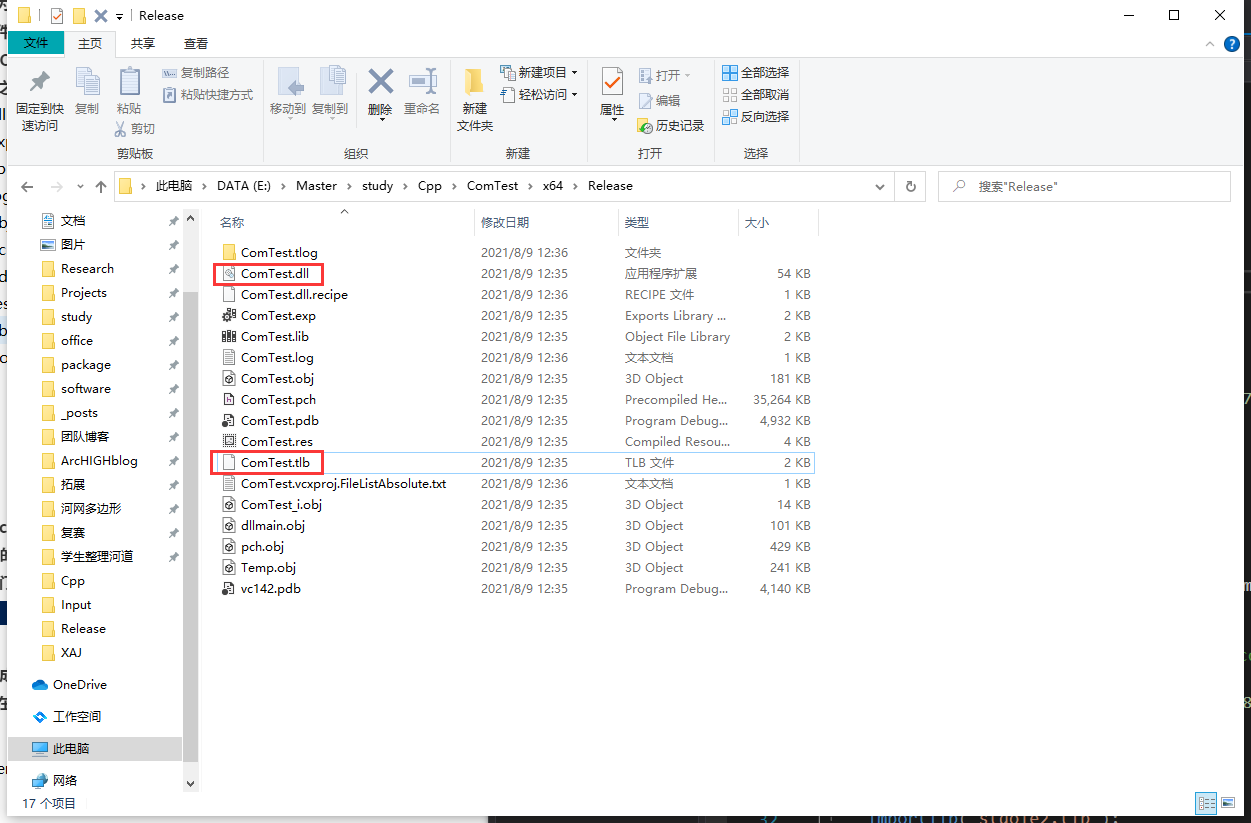1251x823 pixels.
Task: Click Select all (全部选择)
Action: (756, 73)
